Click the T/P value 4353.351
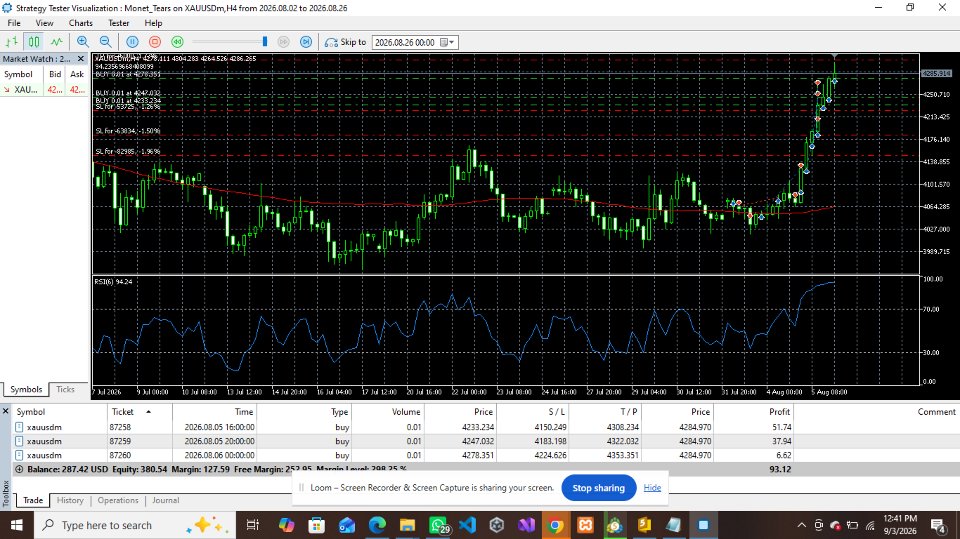This screenshot has width=960, height=539. coord(622,455)
